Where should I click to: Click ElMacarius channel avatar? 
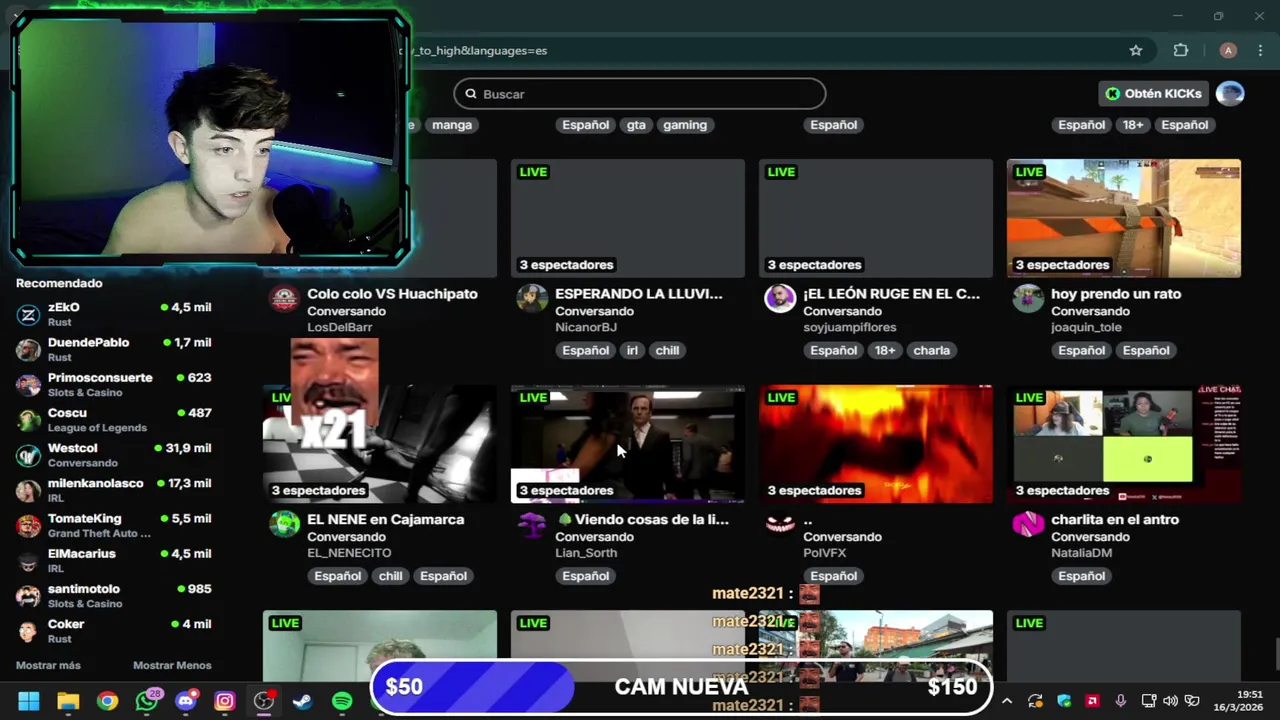(29, 561)
